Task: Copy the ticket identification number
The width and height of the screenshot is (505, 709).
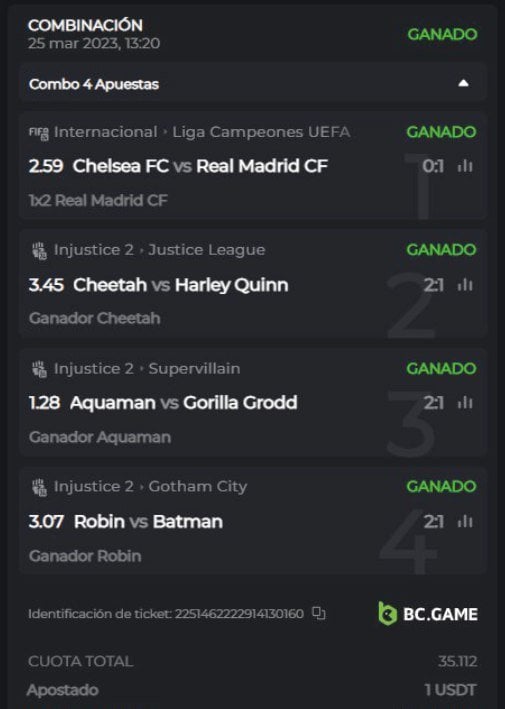Action: point(319,614)
